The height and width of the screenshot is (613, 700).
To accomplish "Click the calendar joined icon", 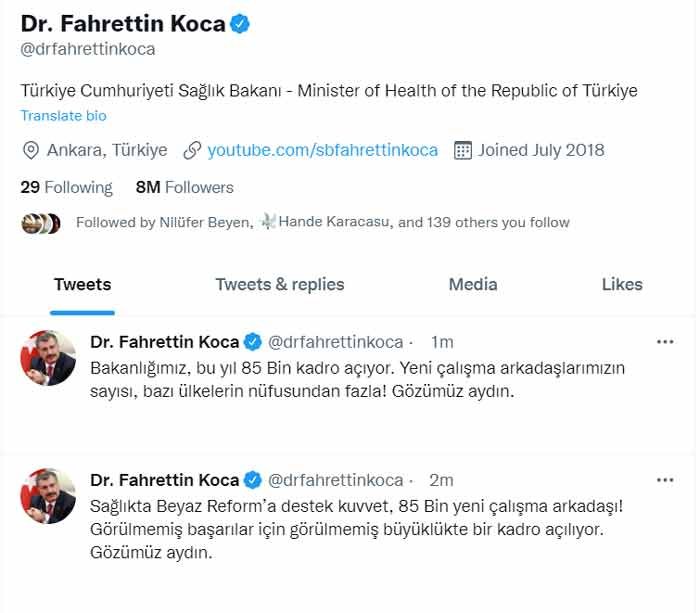I will pyautogui.click(x=463, y=151).
